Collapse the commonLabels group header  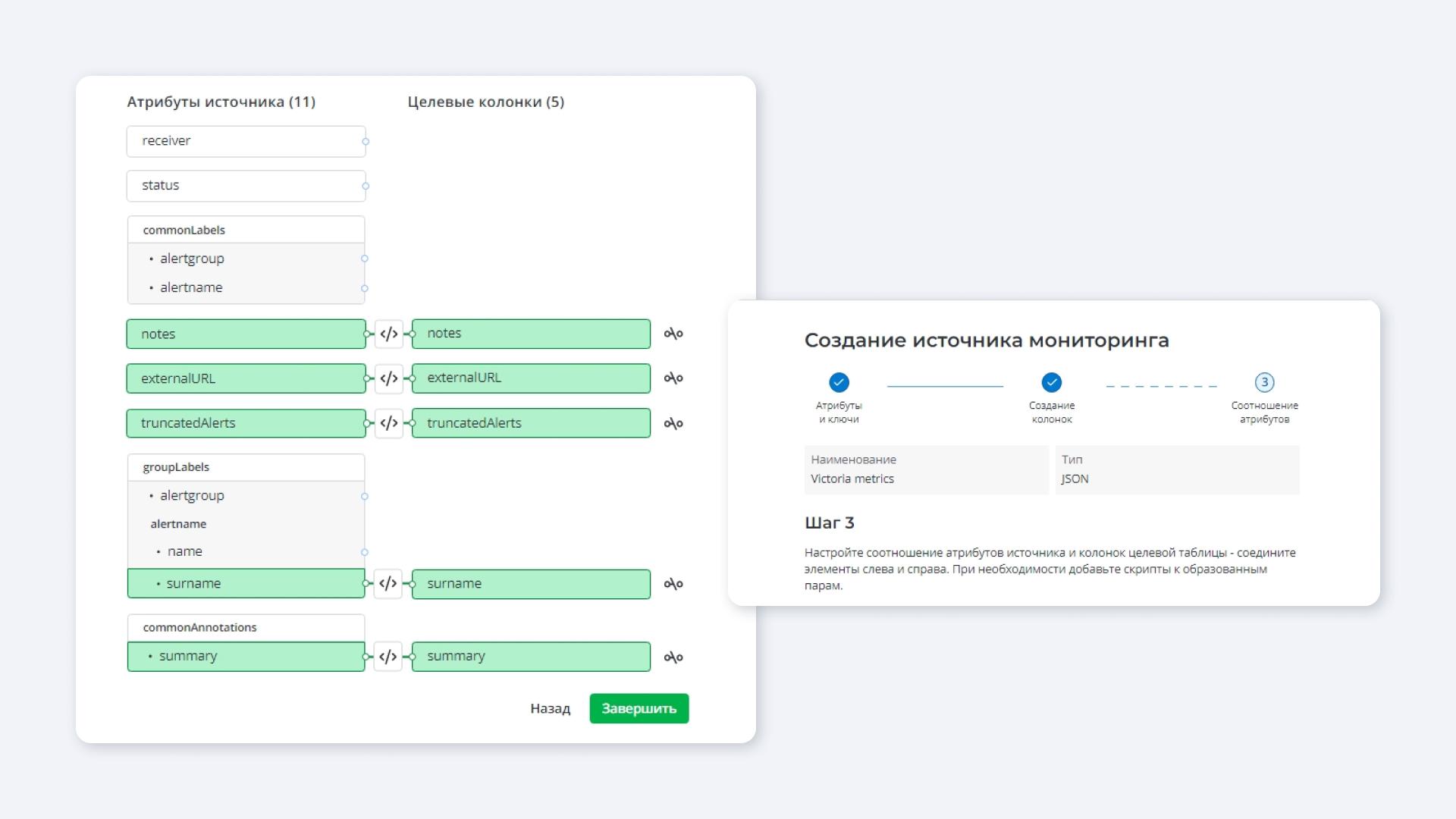click(x=246, y=230)
